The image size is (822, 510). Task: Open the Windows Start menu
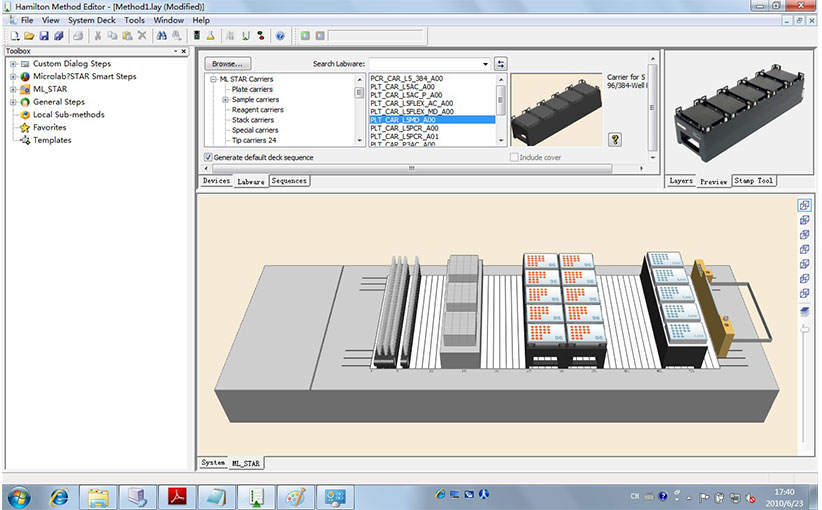click(x=19, y=497)
